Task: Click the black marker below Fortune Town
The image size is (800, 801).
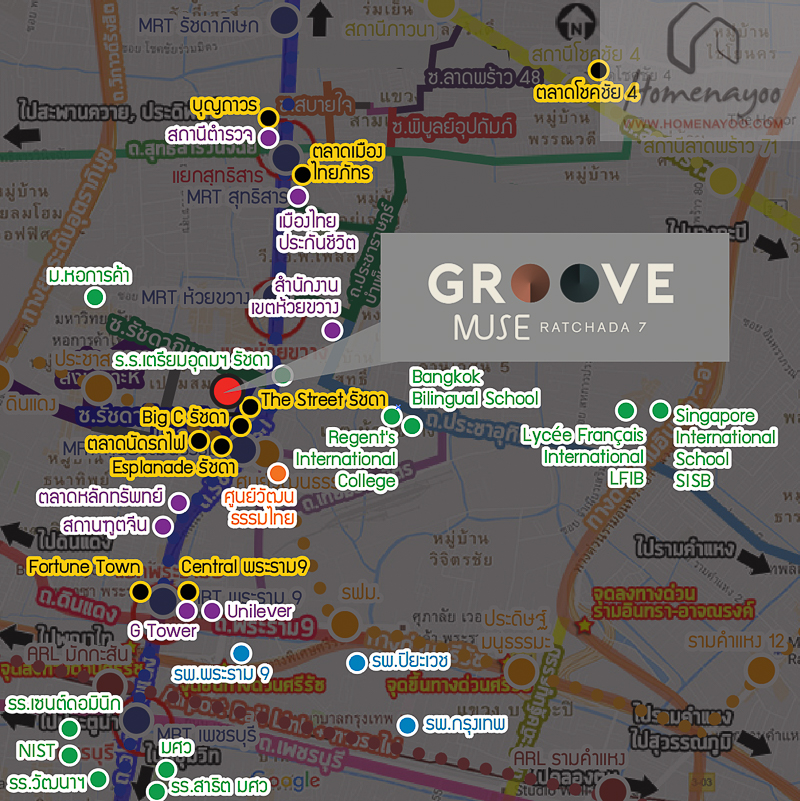Action: [x=140, y=592]
